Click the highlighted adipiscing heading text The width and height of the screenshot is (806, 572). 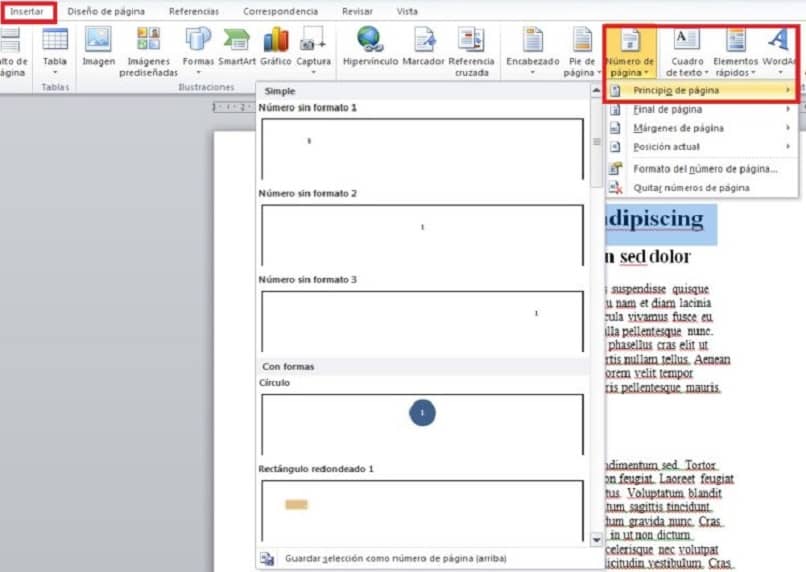click(x=655, y=219)
